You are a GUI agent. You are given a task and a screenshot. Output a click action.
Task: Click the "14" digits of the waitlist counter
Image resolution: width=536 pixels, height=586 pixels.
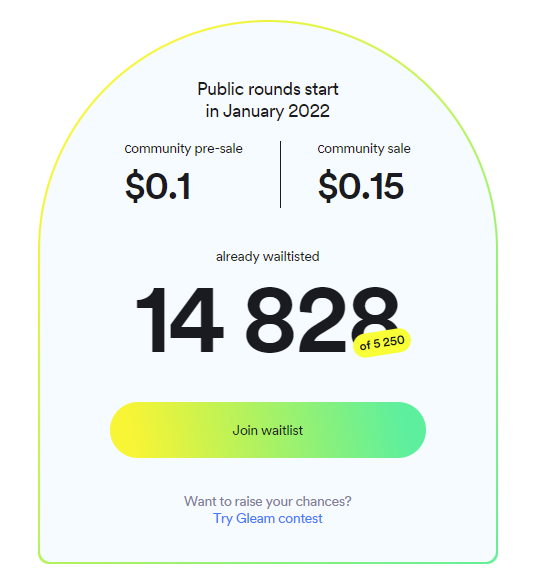(x=180, y=320)
